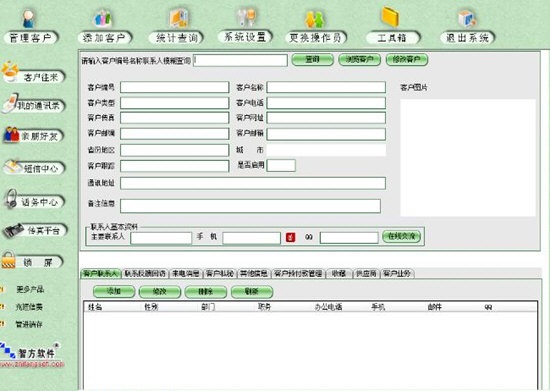Image resolution: width=550 pixels, height=391 pixels.
Task: Switch to the 联系反馈回访 tab
Action: (x=145, y=274)
